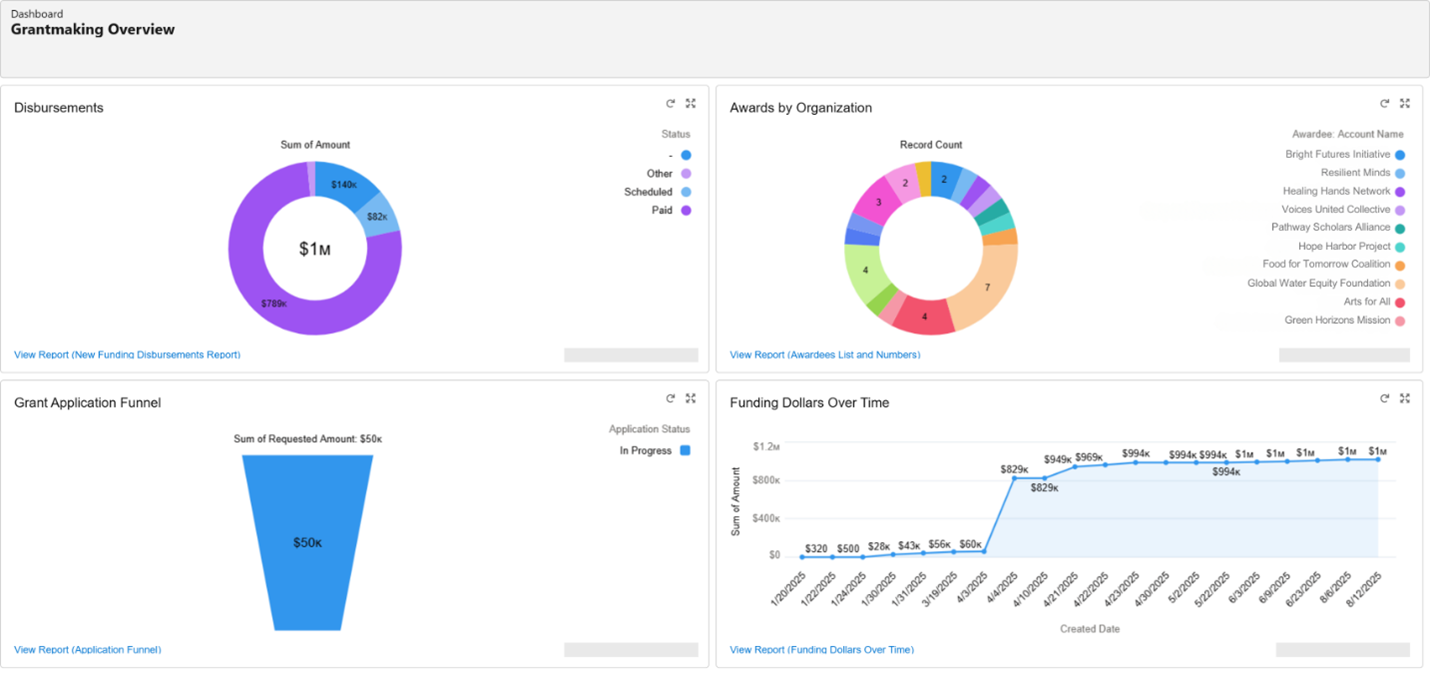This screenshot has height=677, width=1430.
Task: Expand the Funding Dollars Over Time chart
Action: click(1404, 398)
